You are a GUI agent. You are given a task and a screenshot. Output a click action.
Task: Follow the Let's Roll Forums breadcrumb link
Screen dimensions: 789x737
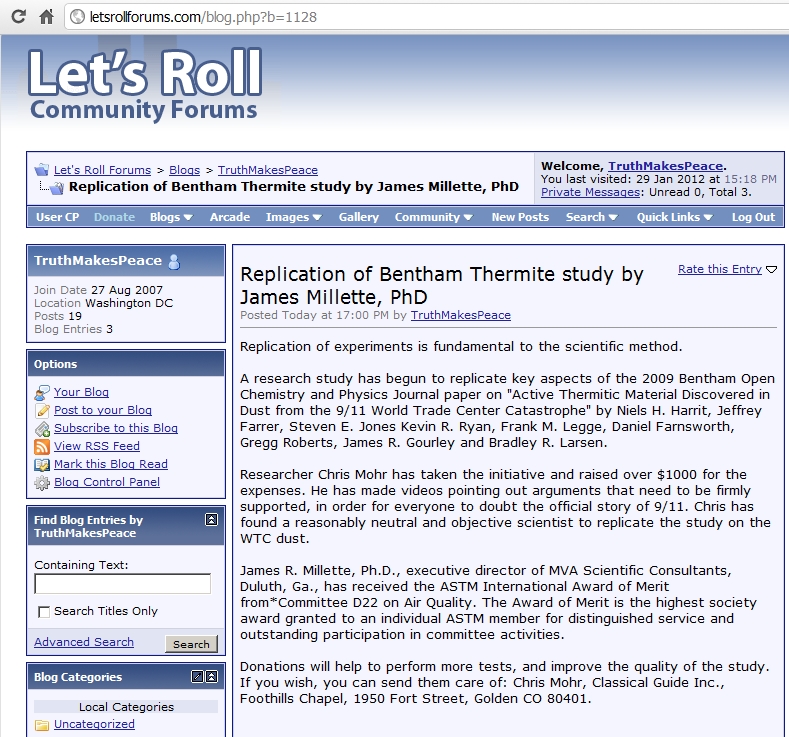(x=102, y=170)
